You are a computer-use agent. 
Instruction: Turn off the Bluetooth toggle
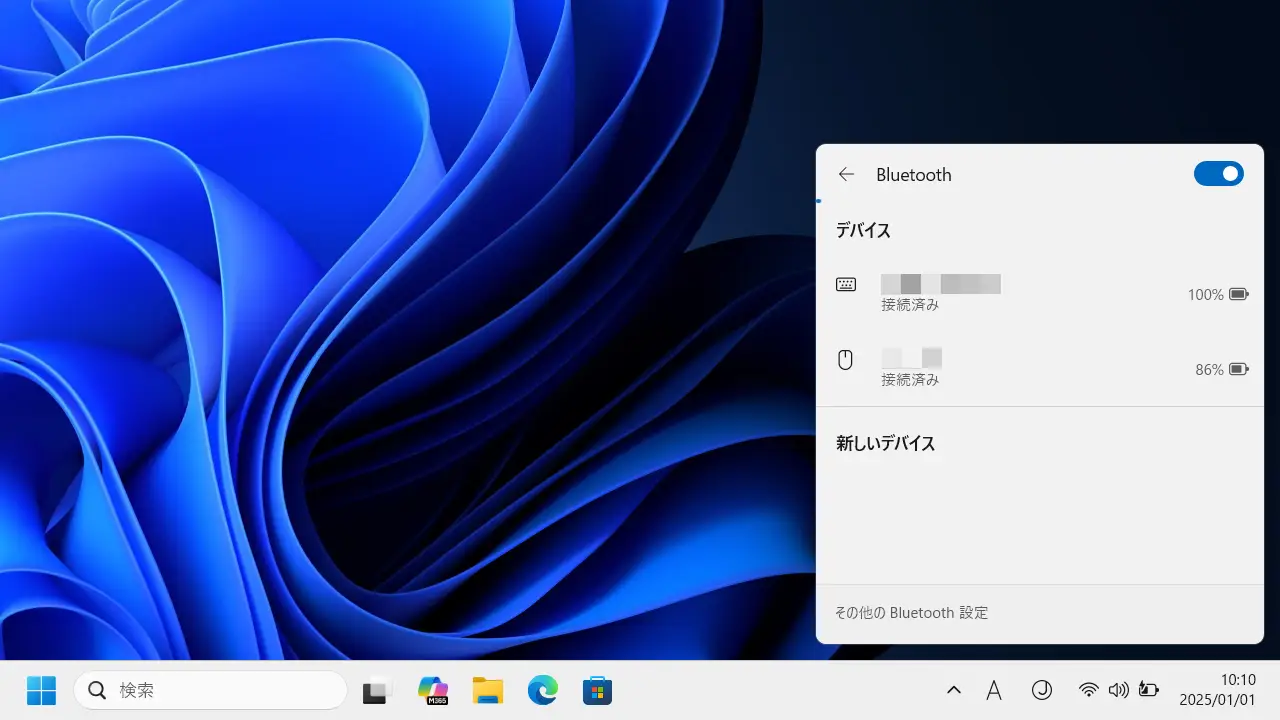[1218, 173]
